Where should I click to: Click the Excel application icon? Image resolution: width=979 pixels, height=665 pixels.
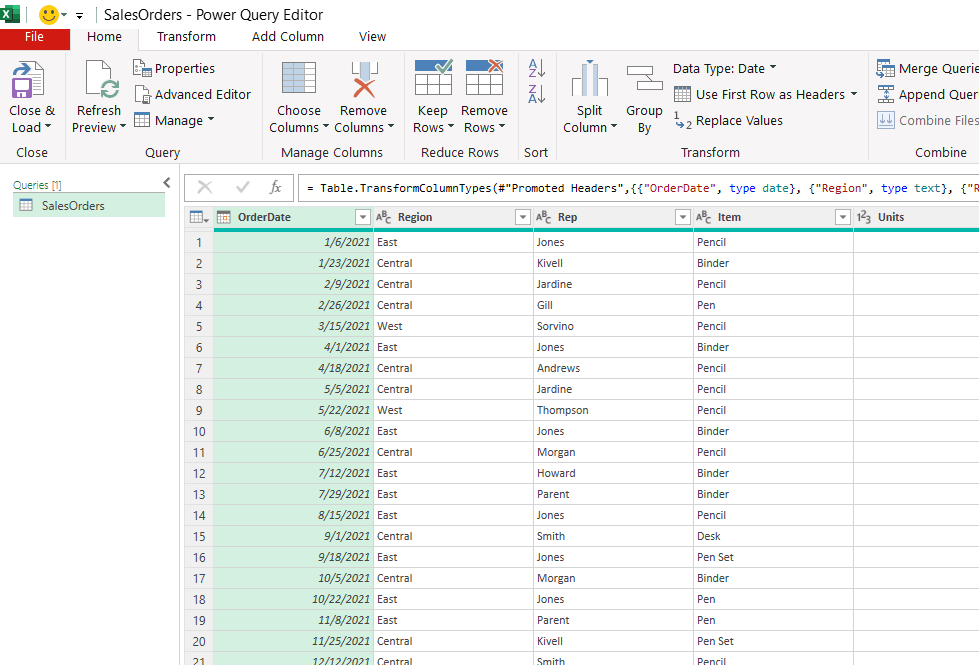(x=10, y=14)
